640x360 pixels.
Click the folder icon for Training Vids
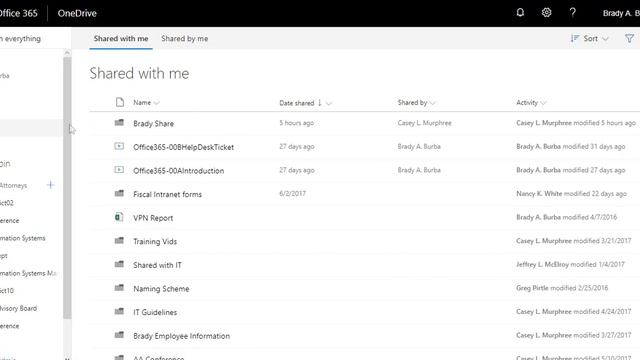tap(119, 241)
